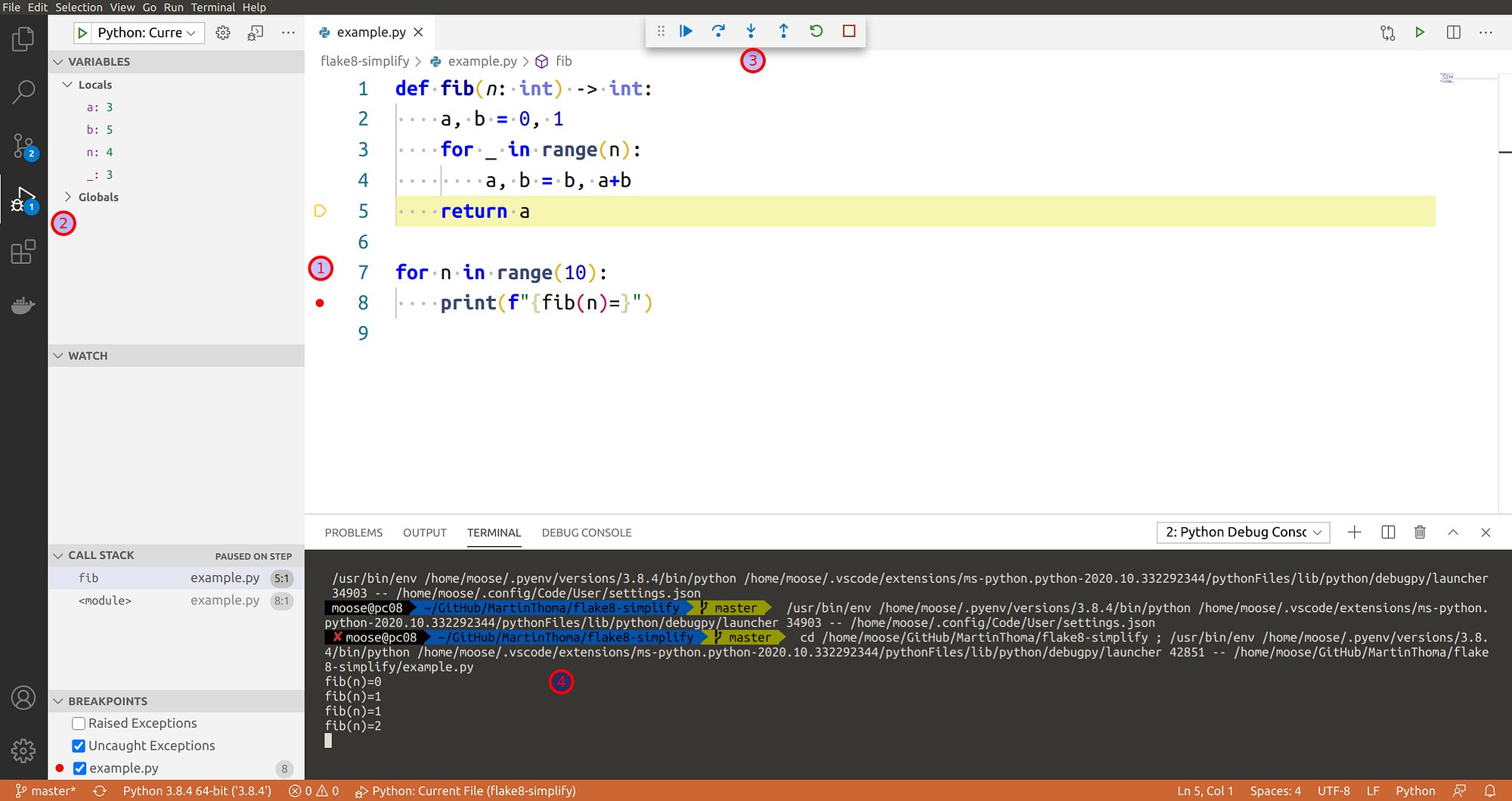Open the Docker view icon
Viewport: 1512px width, 801px height.
coord(23,306)
